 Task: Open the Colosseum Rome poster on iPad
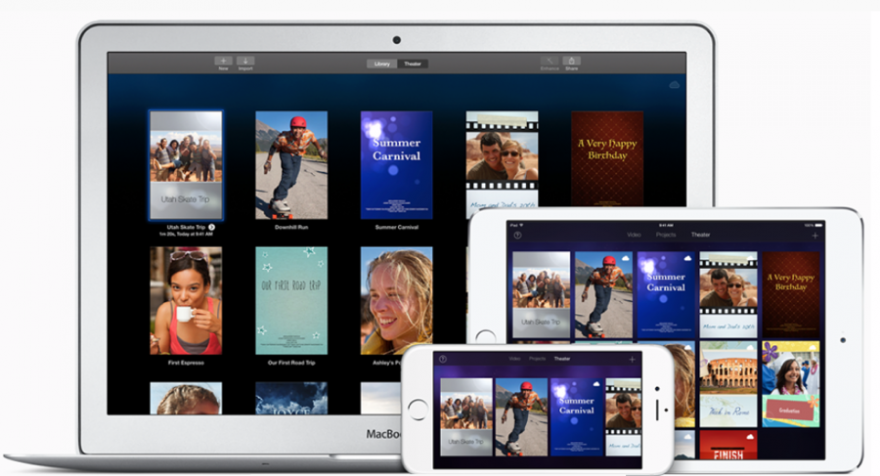[728, 385]
